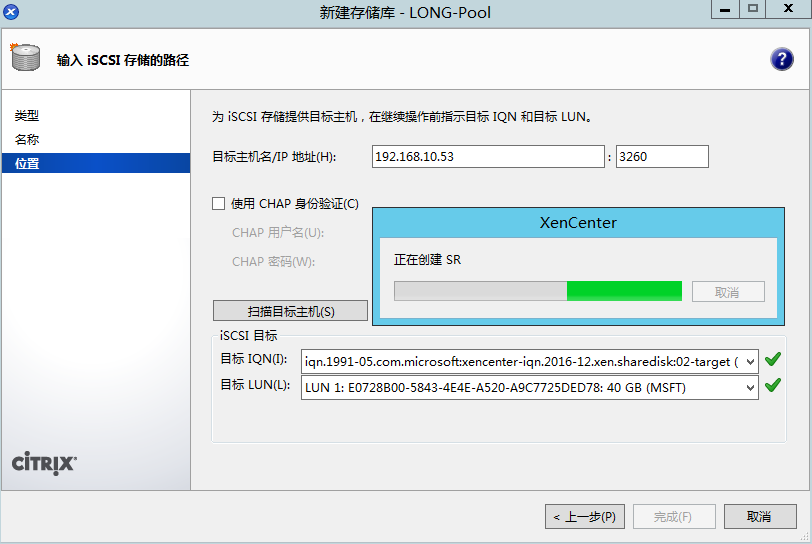This screenshot has height=544, width=812.
Task: Click the green checkmark beside target LUN
Action: 773,385
